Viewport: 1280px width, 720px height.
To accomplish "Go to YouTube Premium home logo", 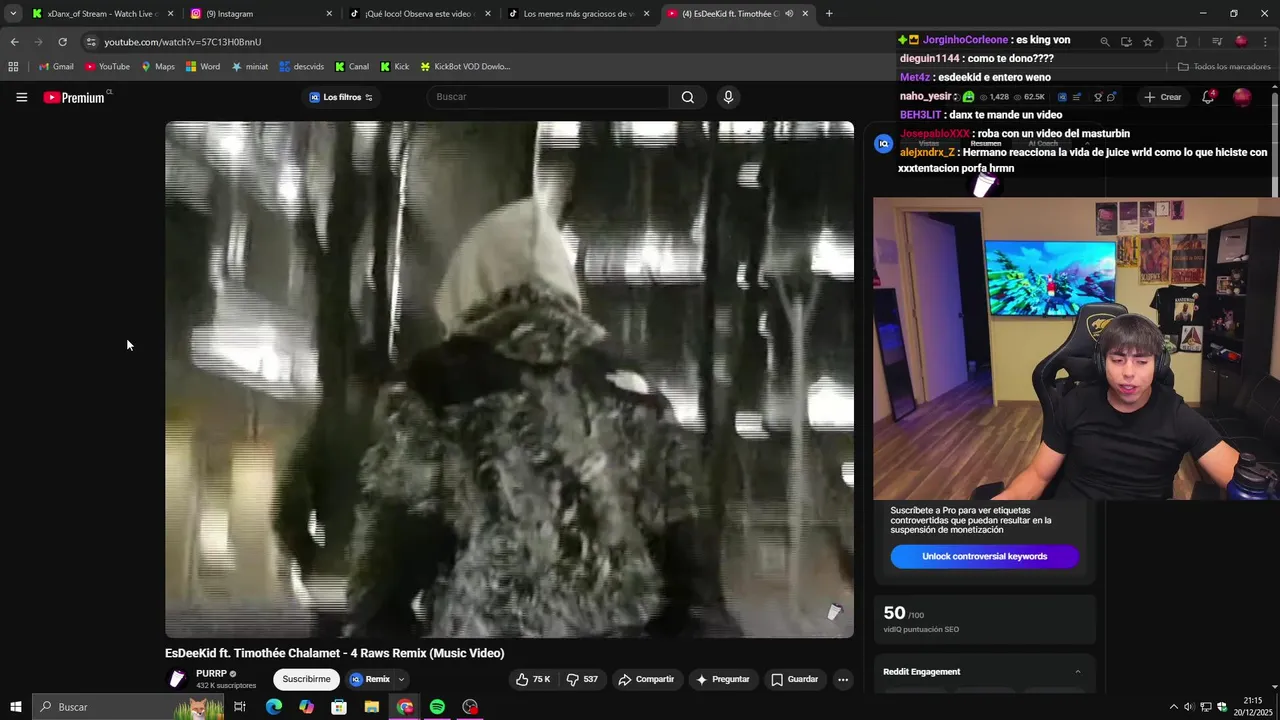I will [x=74, y=97].
